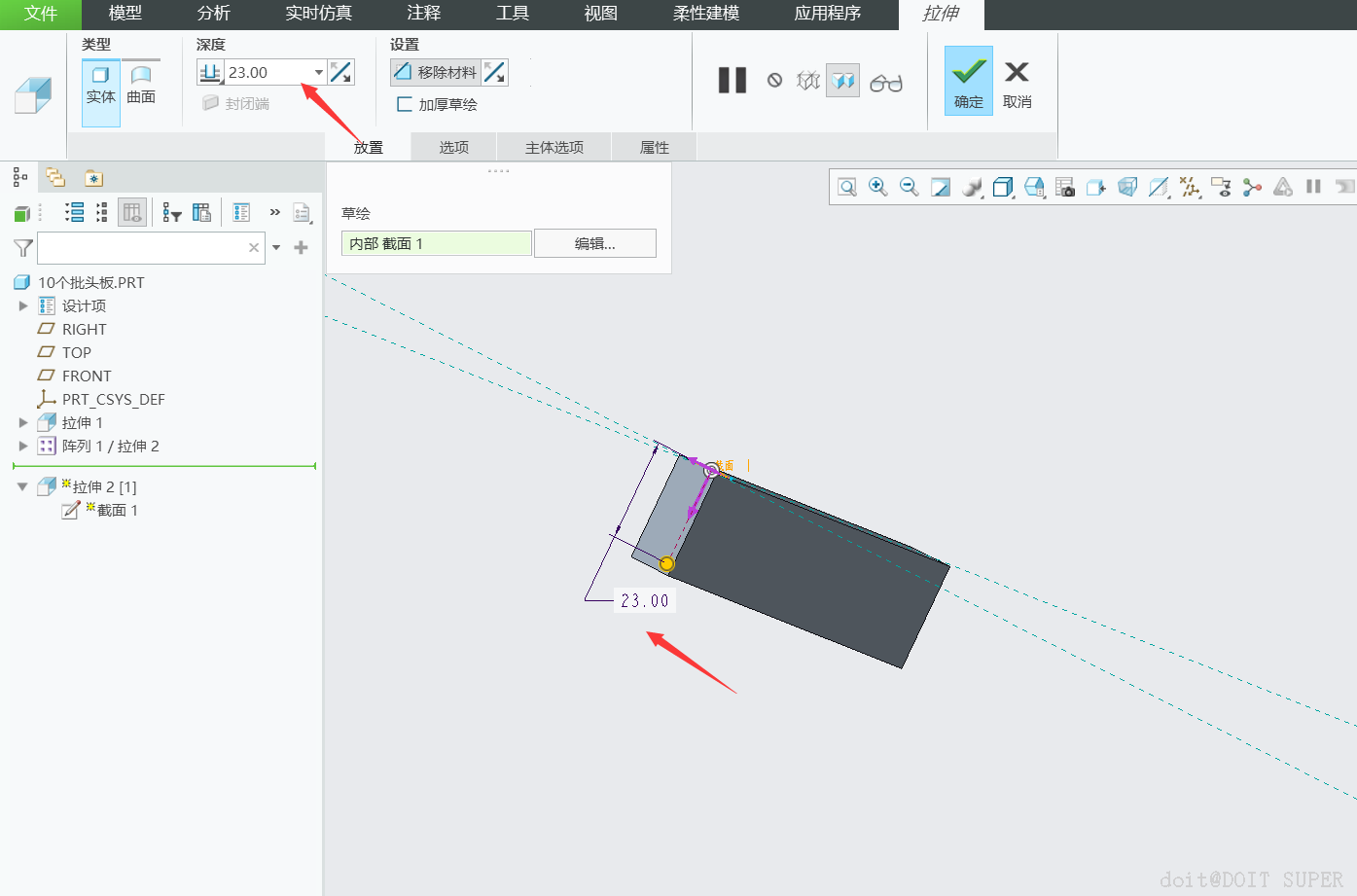The width and height of the screenshot is (1357, 896).
Task: Cancel with the 取消 X button
Action: point(1018,84)
